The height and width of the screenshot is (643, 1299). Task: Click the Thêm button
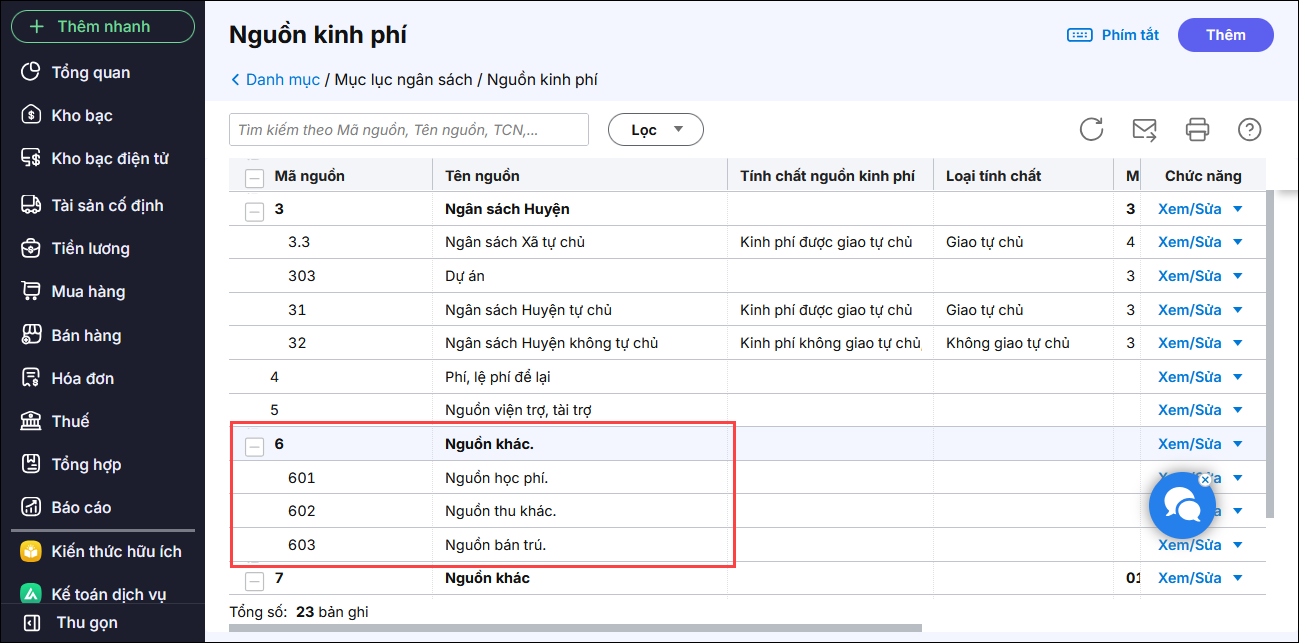pos(1225,35)
